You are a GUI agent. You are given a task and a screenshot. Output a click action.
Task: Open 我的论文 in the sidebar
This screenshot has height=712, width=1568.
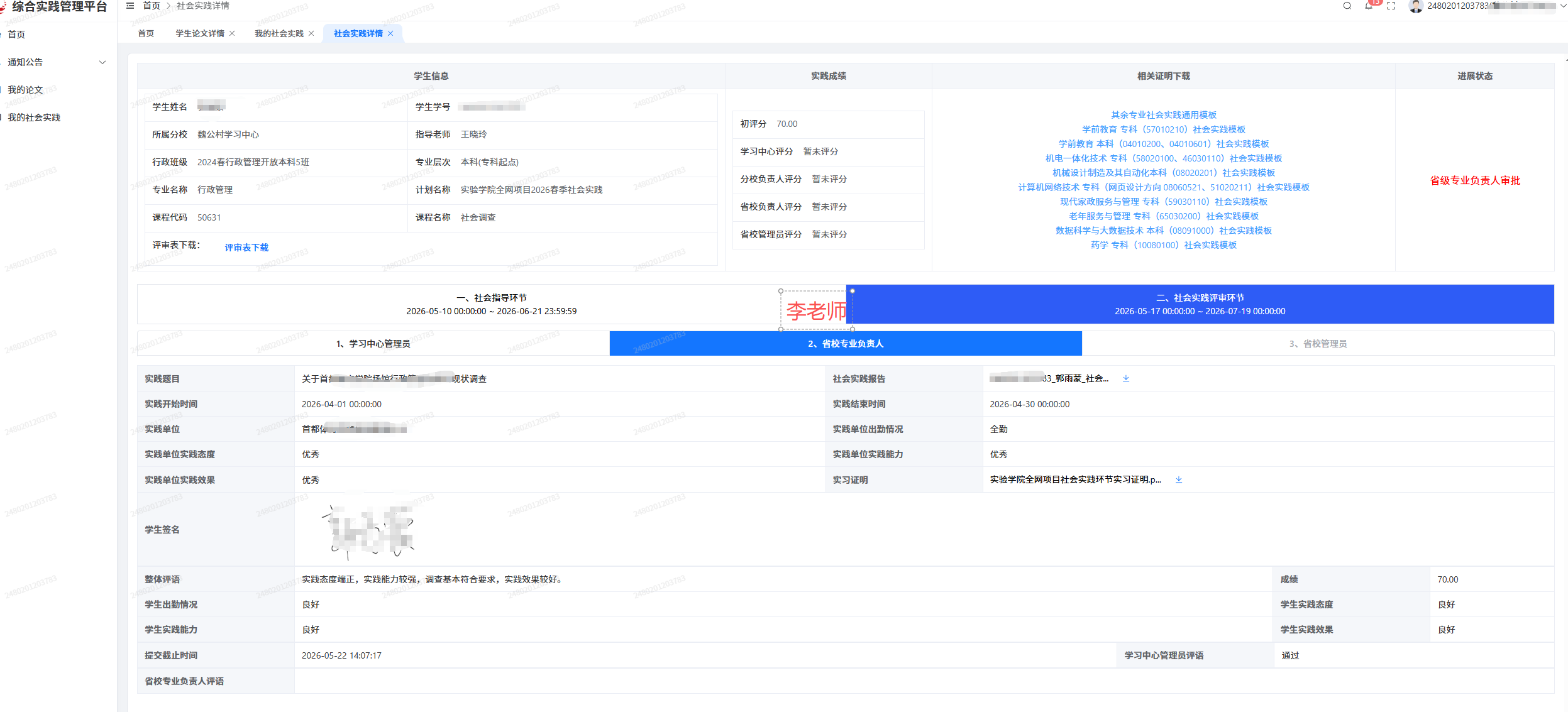pyautogui.click(x=25, y=90)
